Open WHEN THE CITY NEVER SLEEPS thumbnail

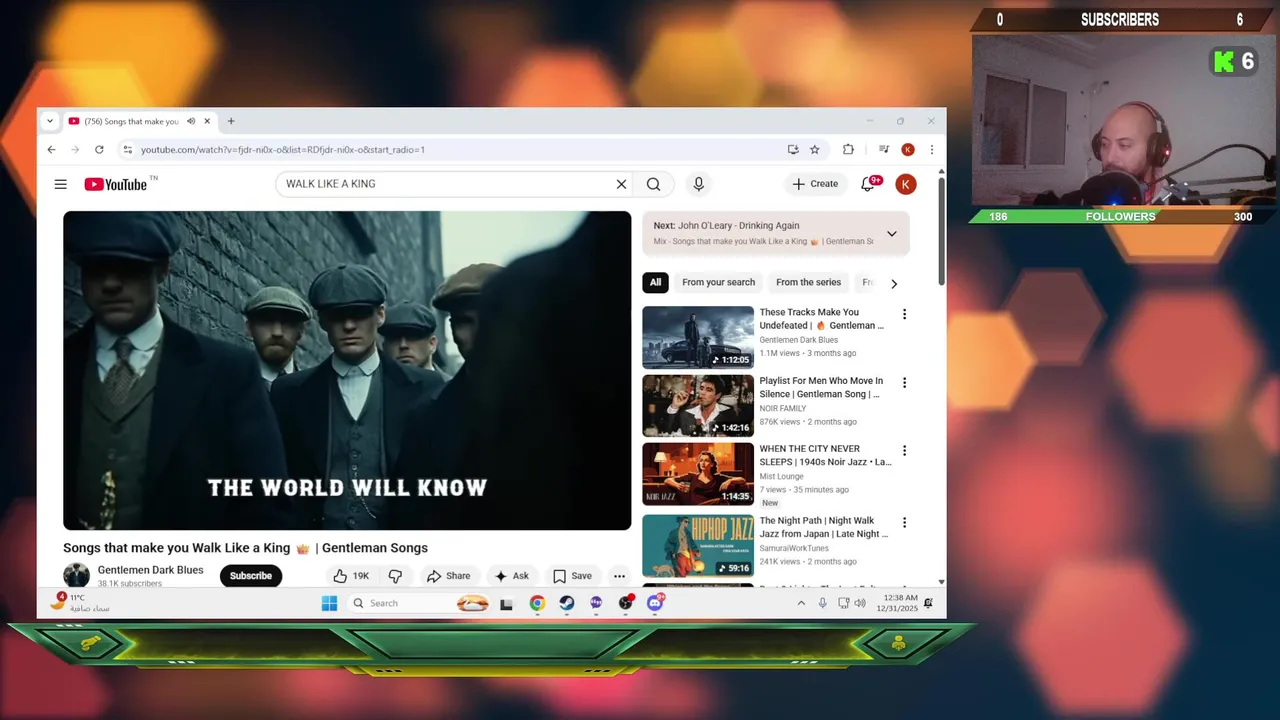(x=698, y=474)
